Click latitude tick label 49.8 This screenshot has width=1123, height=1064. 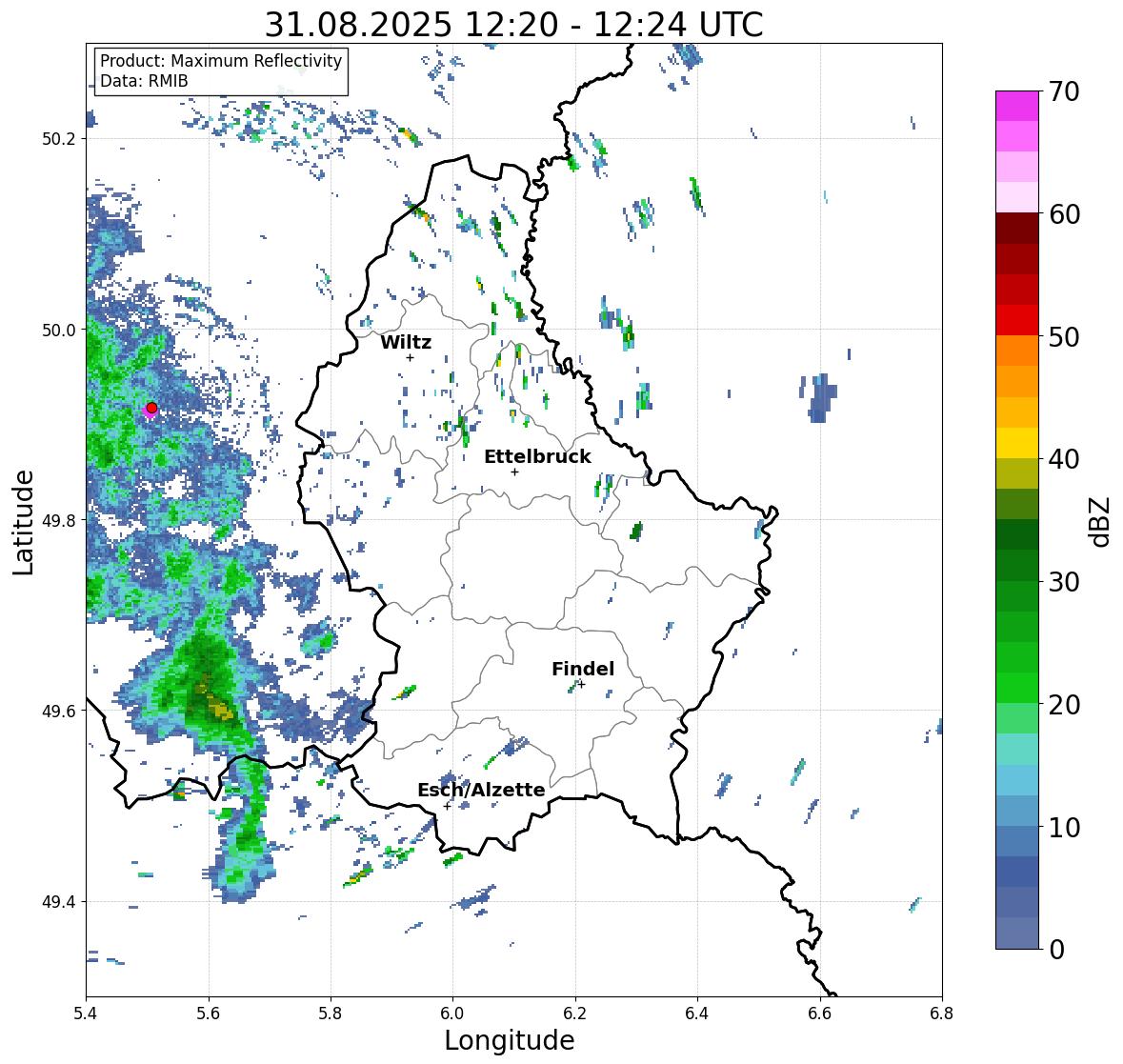click(59, 520)
